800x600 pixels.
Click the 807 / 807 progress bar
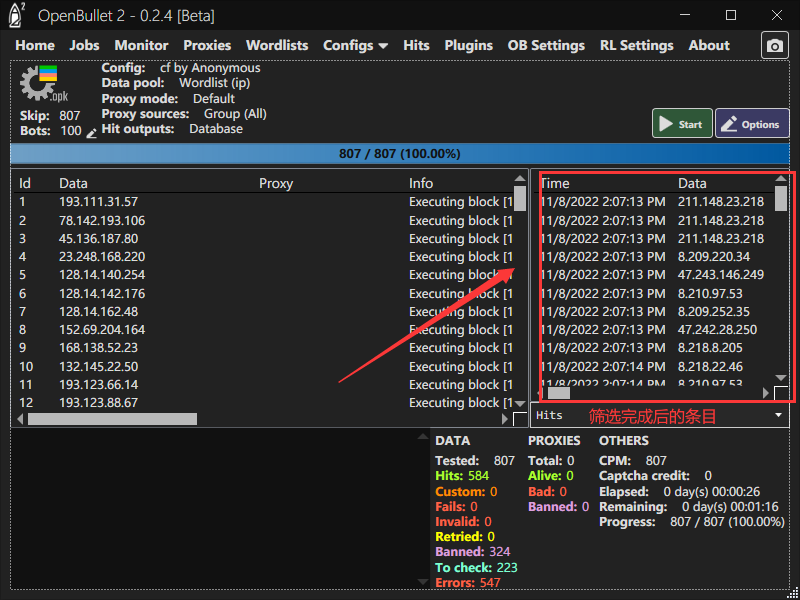tap(400, 154)
